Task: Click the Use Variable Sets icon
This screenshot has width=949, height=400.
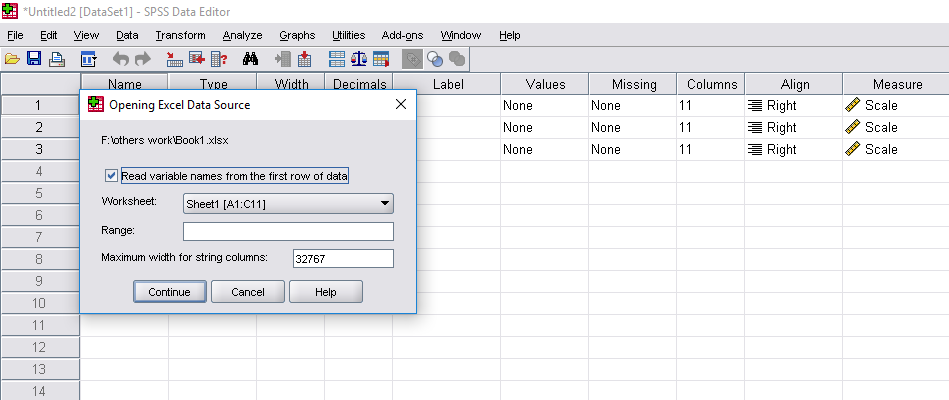Action: [x=435, y=59]
